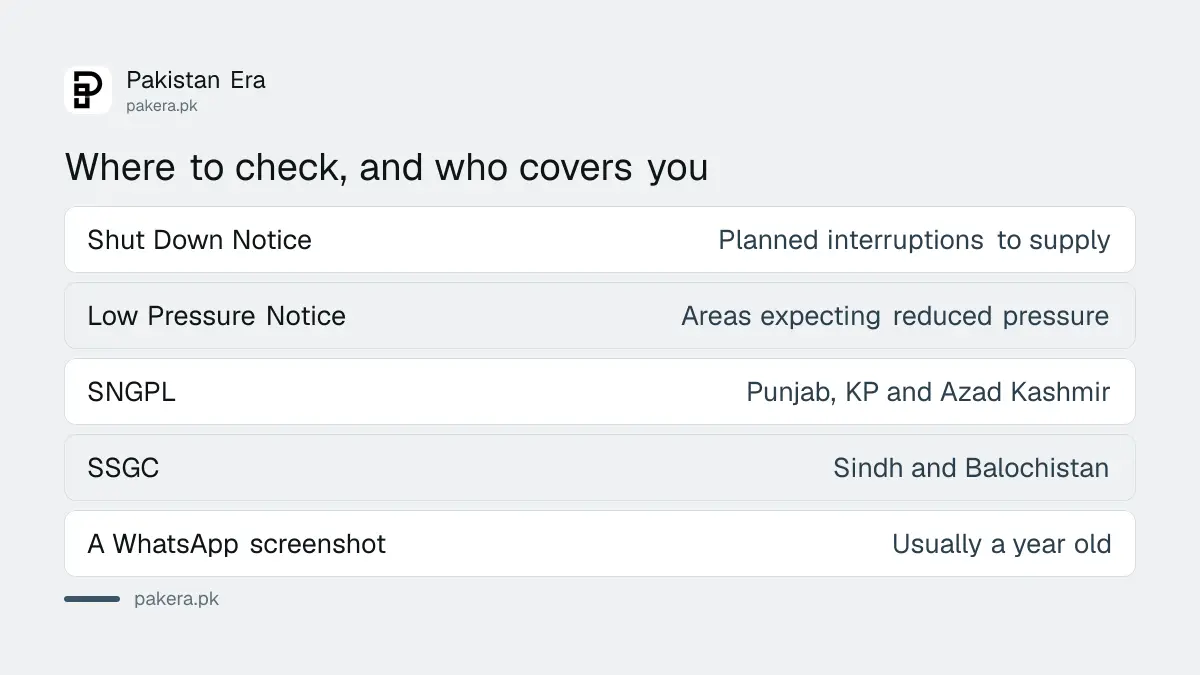Image resolution: width=1200 pixels, height=675 pixels.
Task: Click Areas expecting reduced pressure text
Action: [x=895, y=316]
